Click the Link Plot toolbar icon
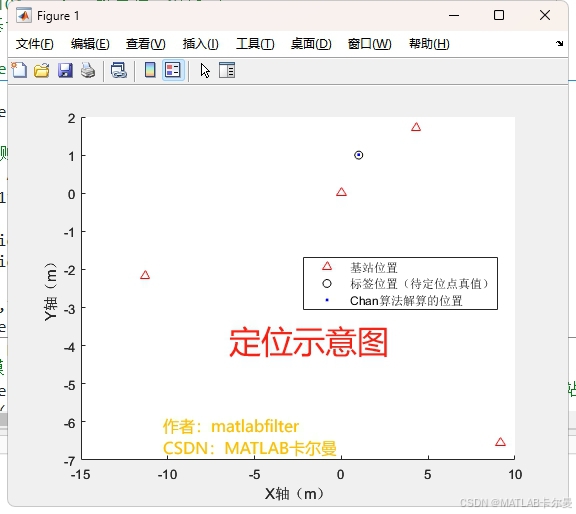Screen dimensions: 576x514 (x=119, y=70)
